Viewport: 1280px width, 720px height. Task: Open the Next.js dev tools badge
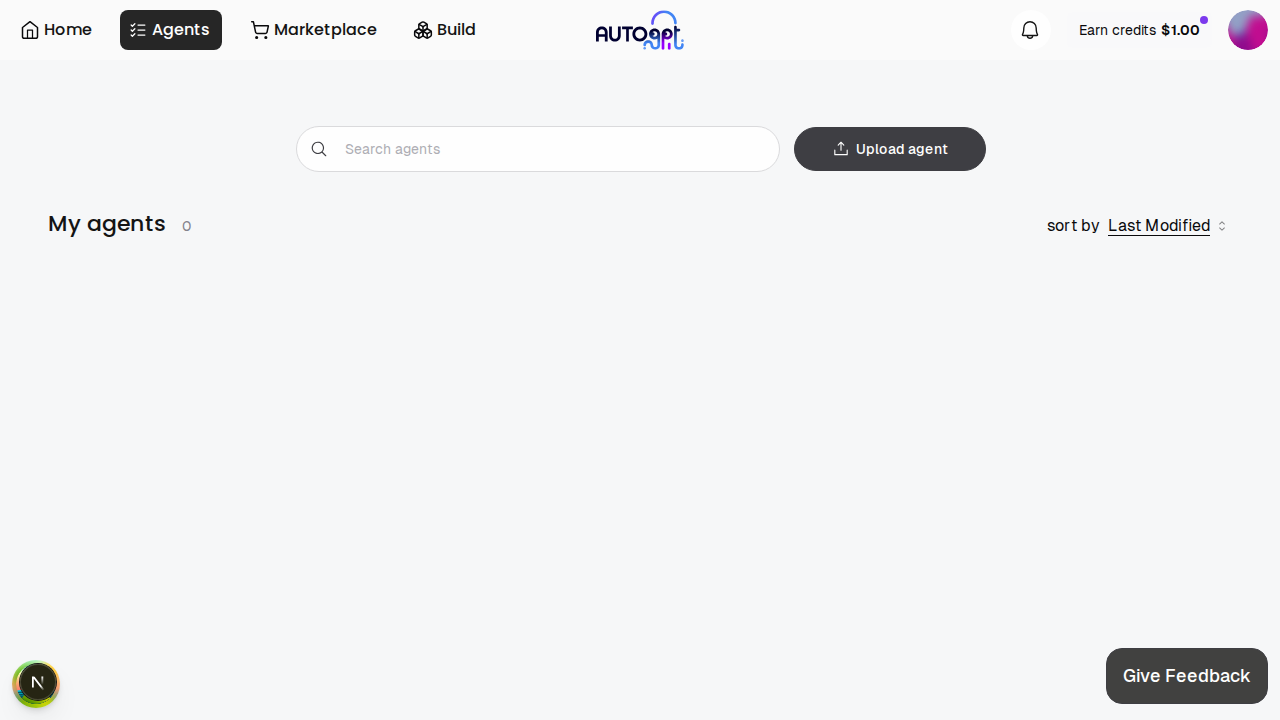[37, 683]
